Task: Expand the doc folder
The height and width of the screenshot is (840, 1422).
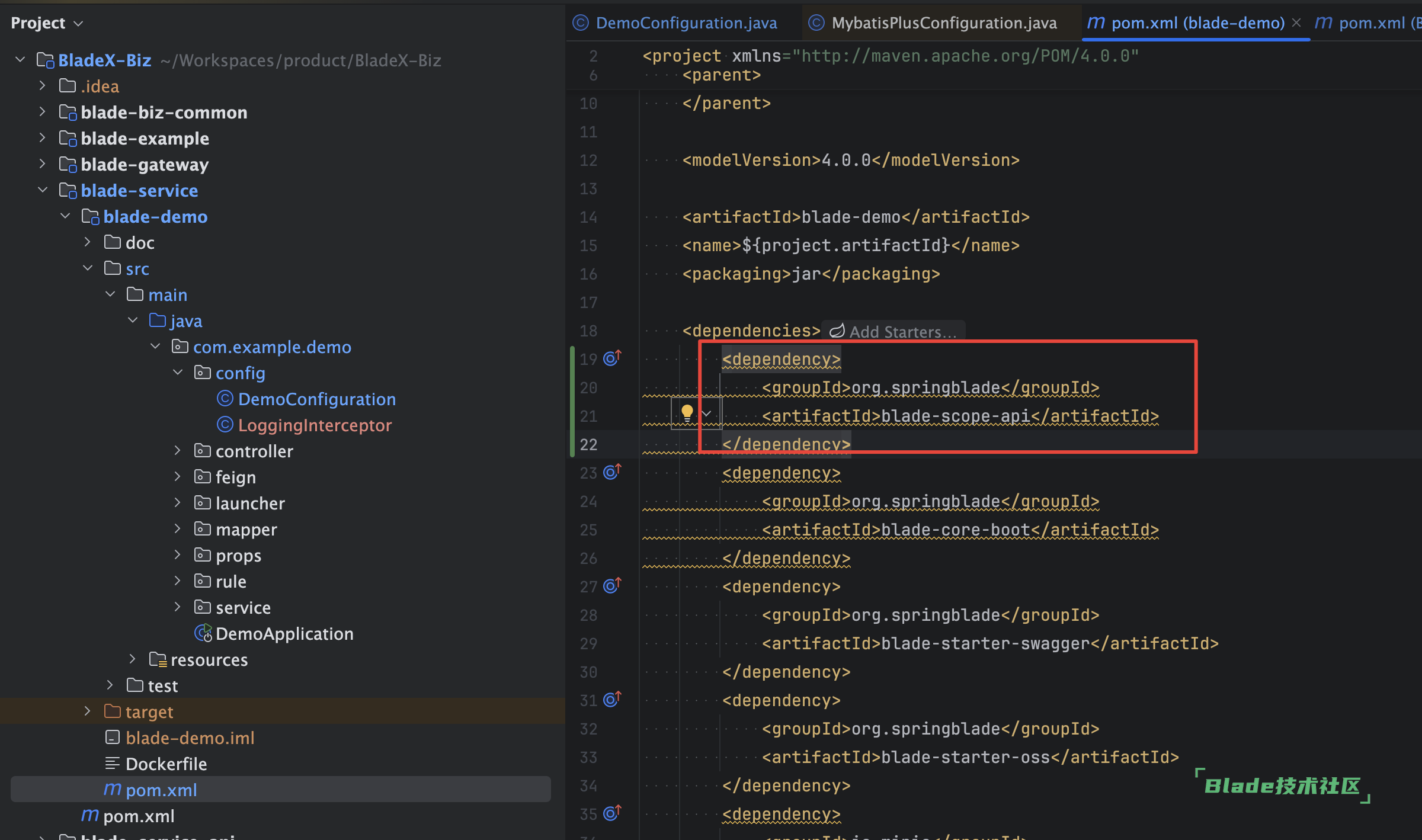Action: point(88,242)
